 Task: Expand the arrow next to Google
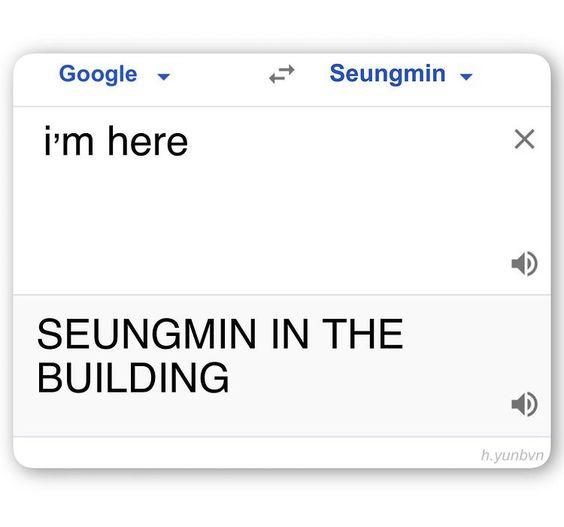(164, 76)
